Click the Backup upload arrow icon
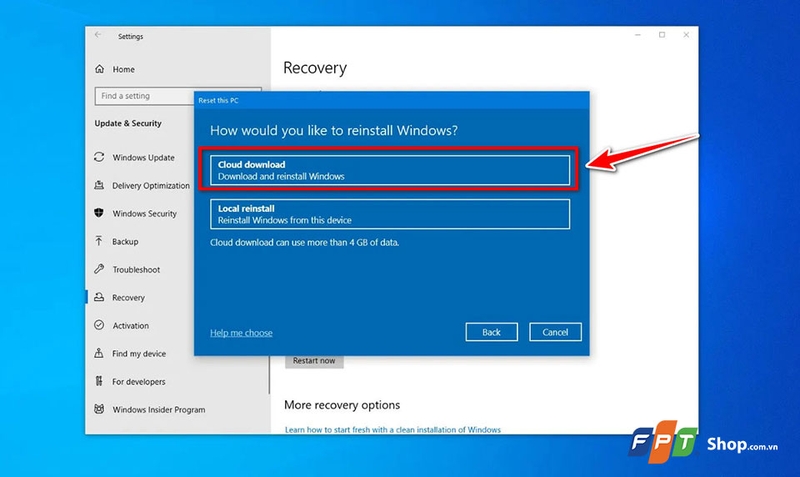 pos(99,241)
